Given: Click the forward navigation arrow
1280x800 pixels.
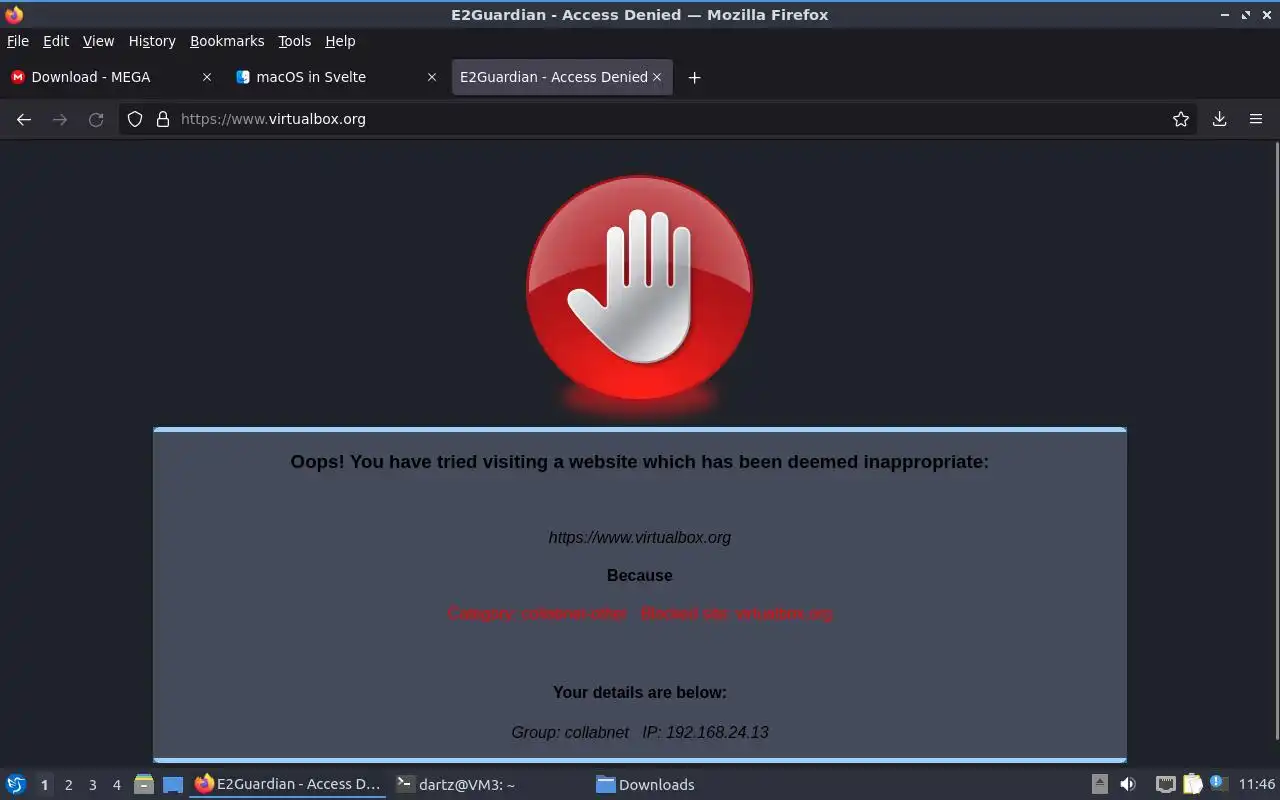Looking at the screenshot, I should pos(60,119).
